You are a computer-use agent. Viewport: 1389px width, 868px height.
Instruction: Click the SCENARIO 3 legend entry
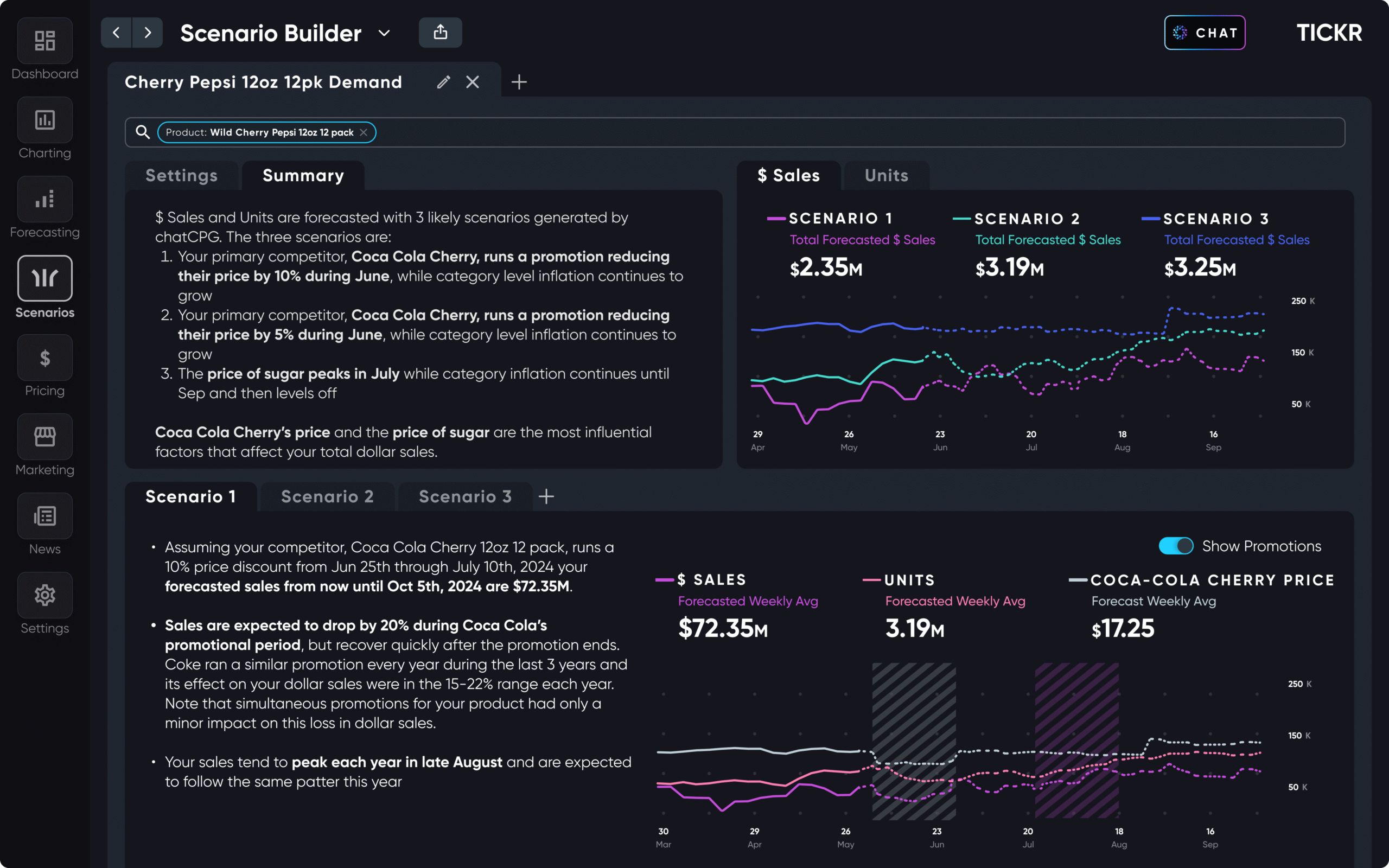1205,219
